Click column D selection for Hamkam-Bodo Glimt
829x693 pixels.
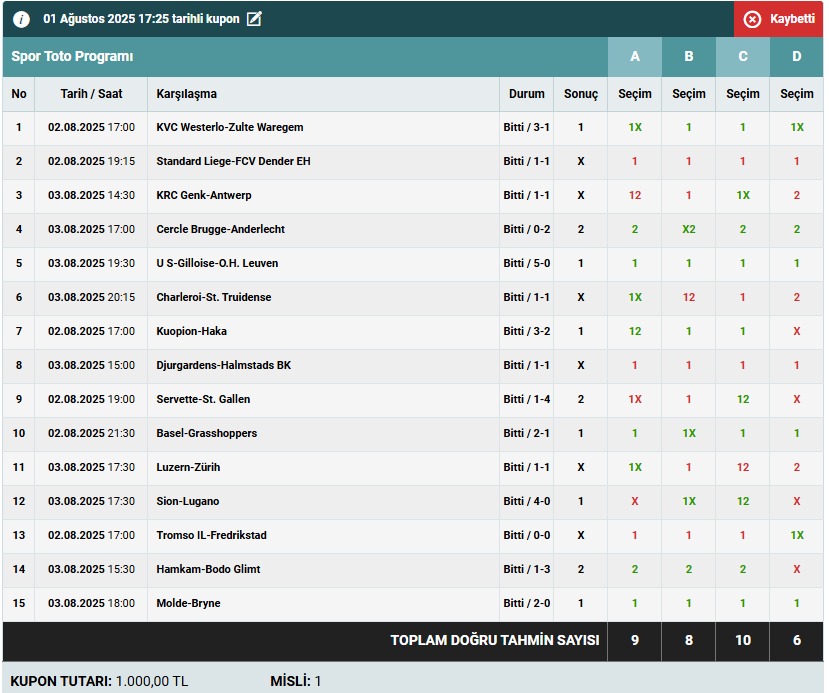tap(797, 570)
